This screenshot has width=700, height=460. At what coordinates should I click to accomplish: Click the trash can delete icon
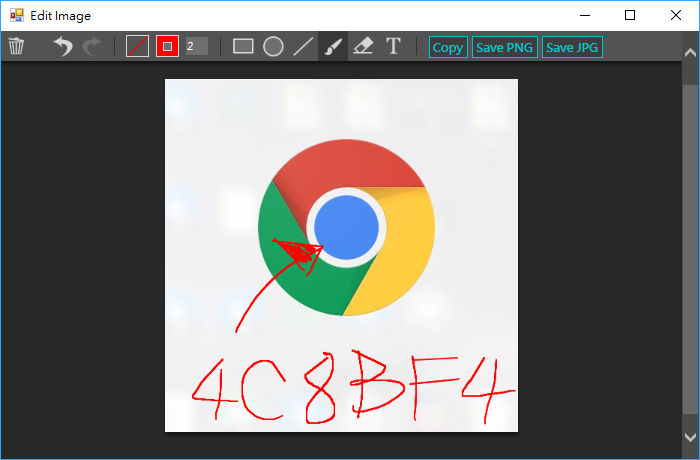click(16, 46)
